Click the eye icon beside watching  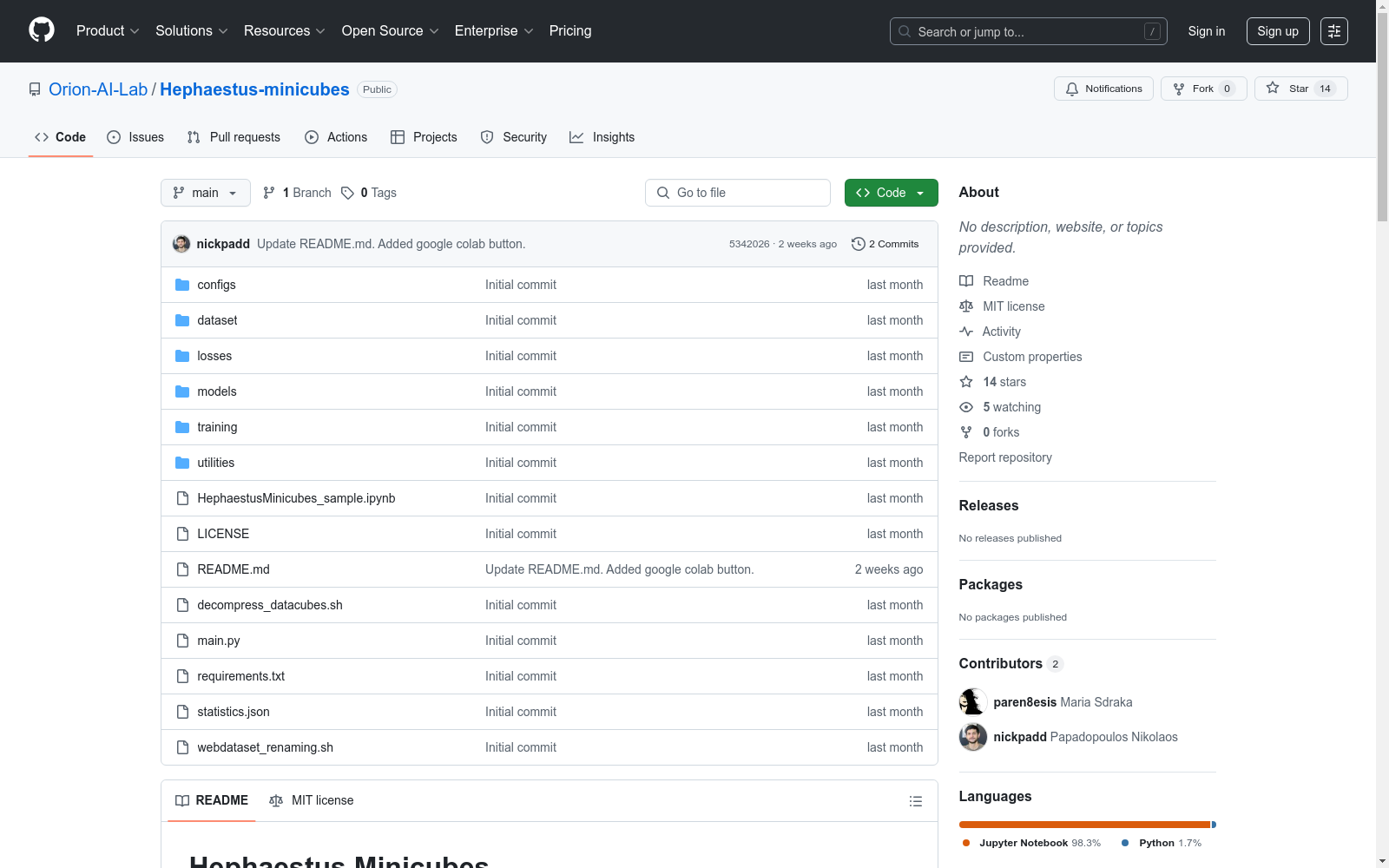966,407
